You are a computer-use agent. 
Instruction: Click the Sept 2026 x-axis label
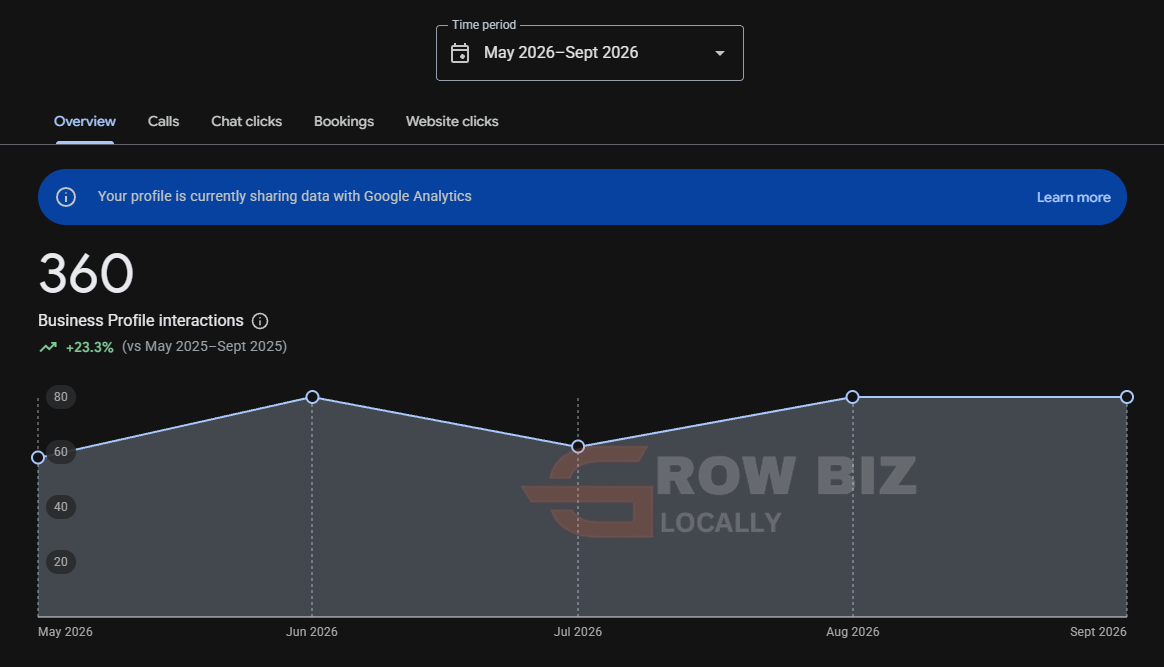pos(1098,631)
